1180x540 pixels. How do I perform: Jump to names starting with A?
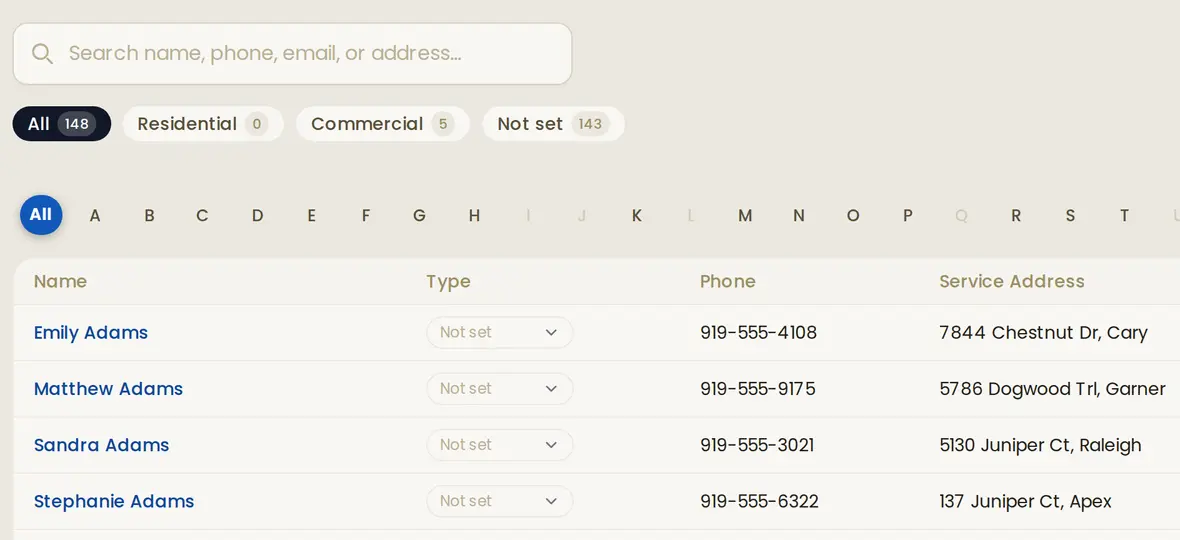coord(95,216)
